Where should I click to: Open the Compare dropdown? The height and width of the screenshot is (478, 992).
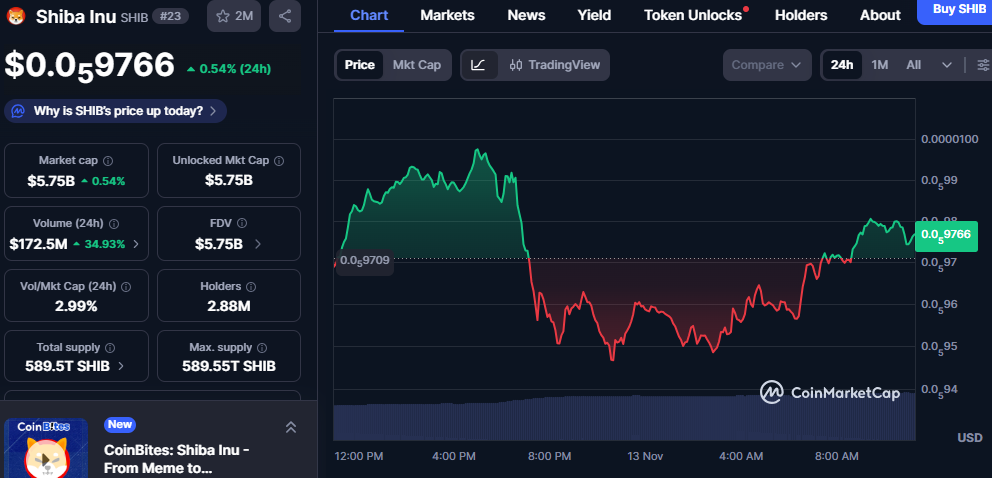(766, 65)
